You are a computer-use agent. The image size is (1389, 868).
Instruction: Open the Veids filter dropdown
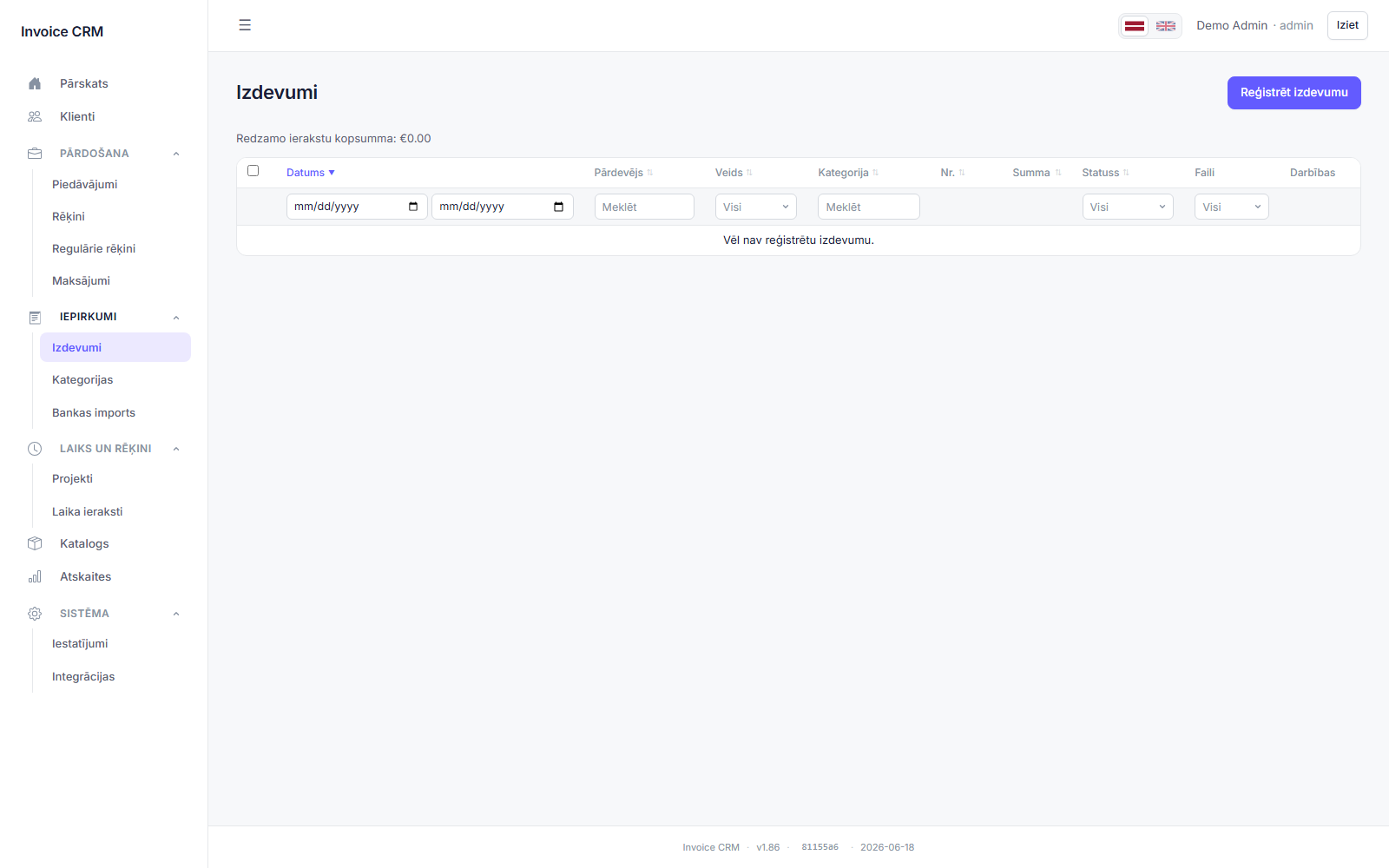point(756,207)
